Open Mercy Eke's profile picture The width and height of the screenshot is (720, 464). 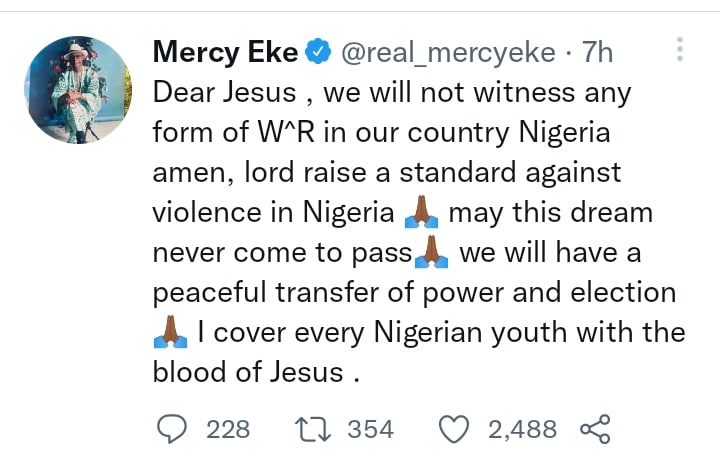(78, 90)
